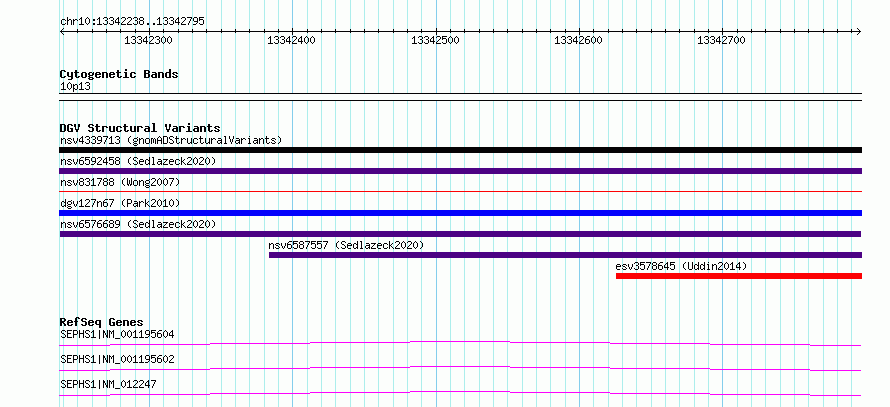
Task: Click the black nsv4339713 variant bar
Action: point(460,150)
